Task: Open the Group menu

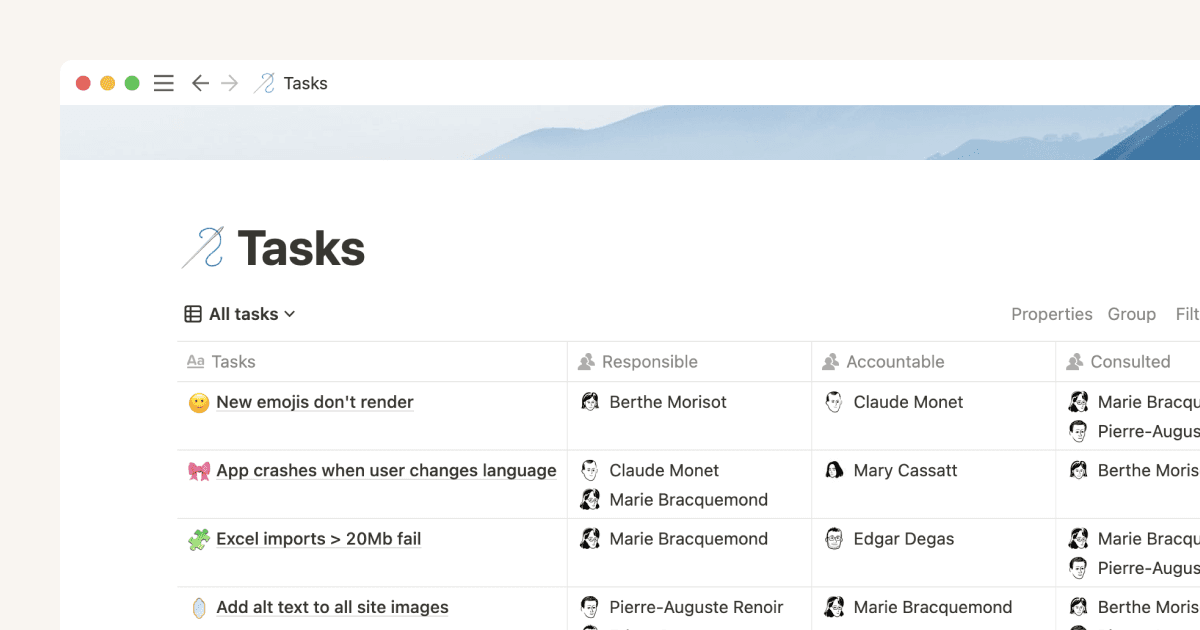Action: click(x=1131, y=314)
